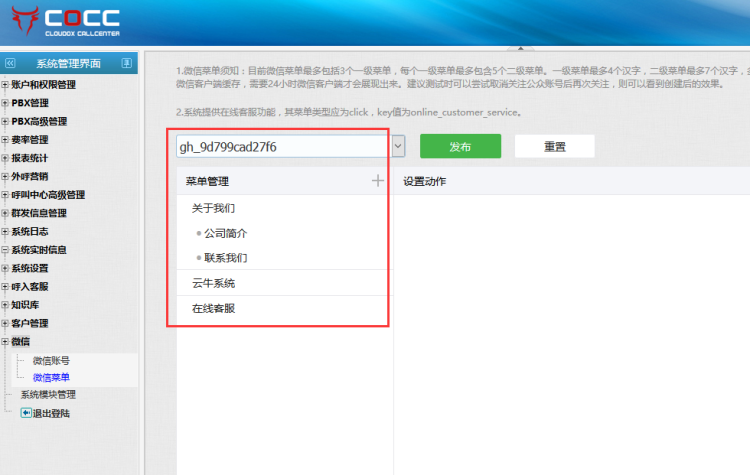Expand the 呼叫中心高级管理 node
Viewport: 750px width, 475px height.
[5, 195]
